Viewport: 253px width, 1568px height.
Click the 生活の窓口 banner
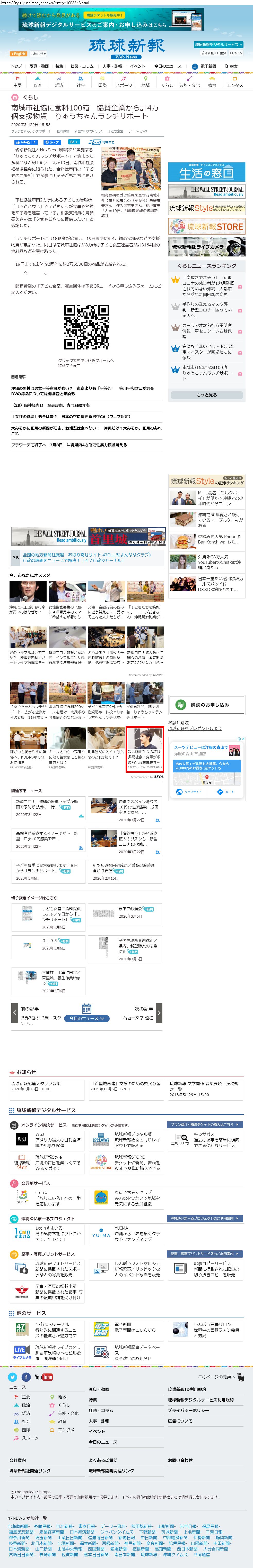[207, 172]
